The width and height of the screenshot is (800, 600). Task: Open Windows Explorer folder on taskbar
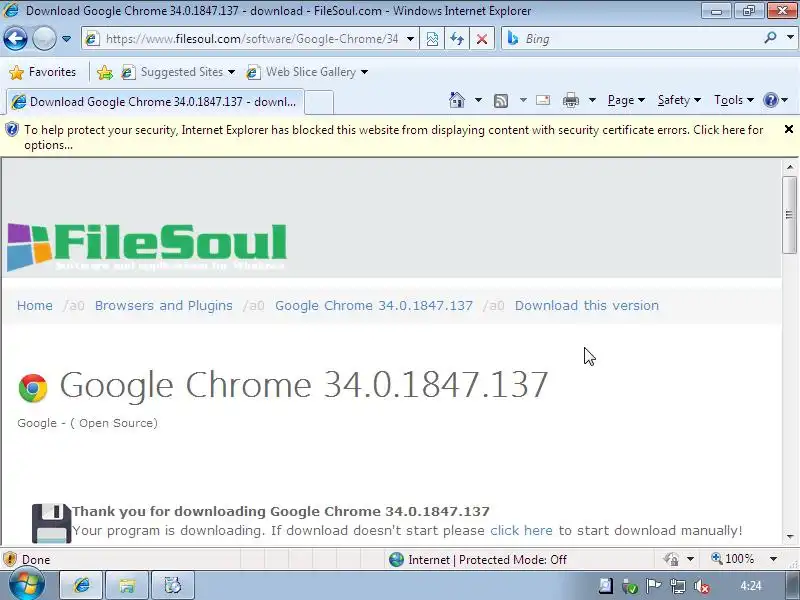pos(127,585)
